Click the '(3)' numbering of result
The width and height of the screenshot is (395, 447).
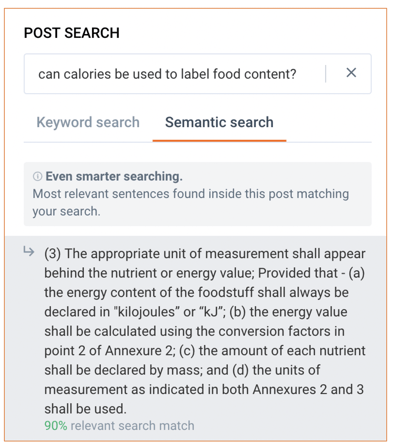coord(53,254)
